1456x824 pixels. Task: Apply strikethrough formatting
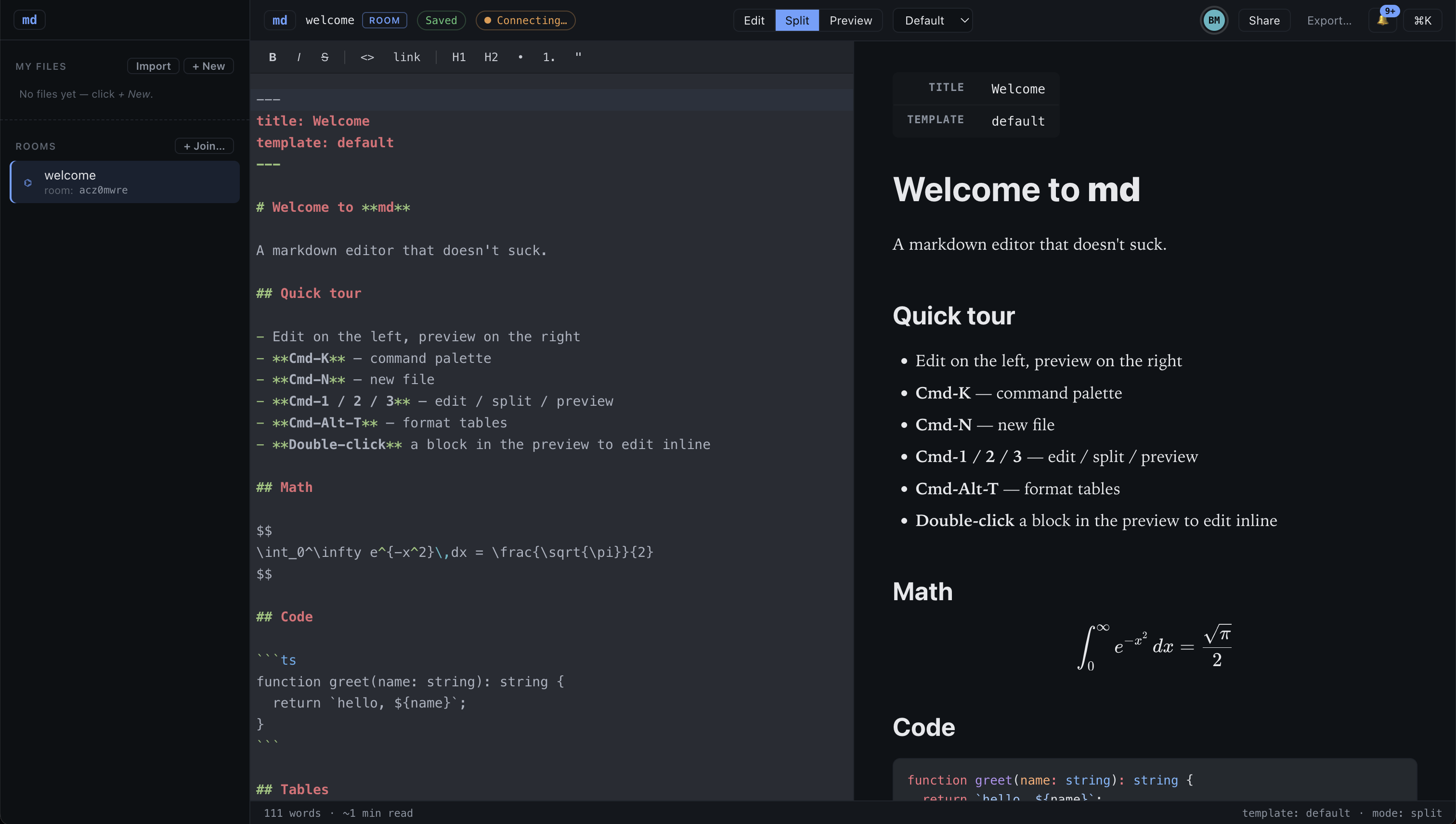point(325,57)
